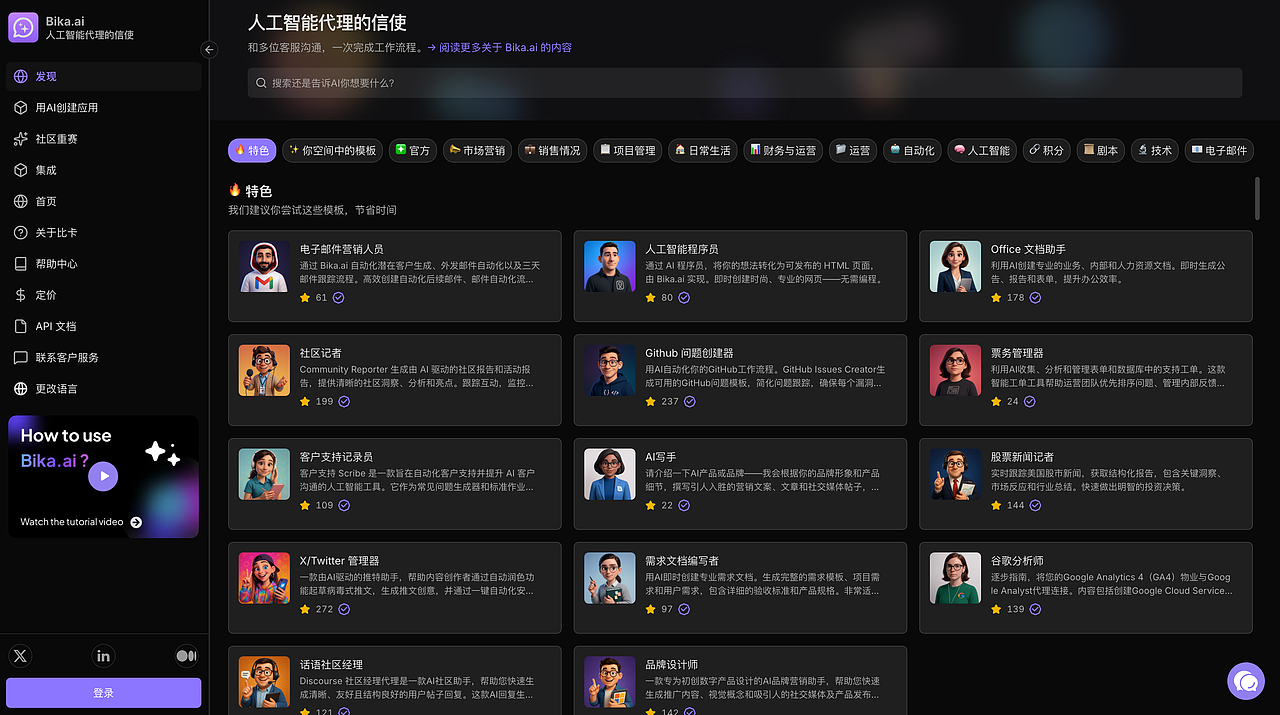The width and height of the screenshot is (1280, 715).
Task: Open the 需求文档编写者 template title
Action: 682,561
